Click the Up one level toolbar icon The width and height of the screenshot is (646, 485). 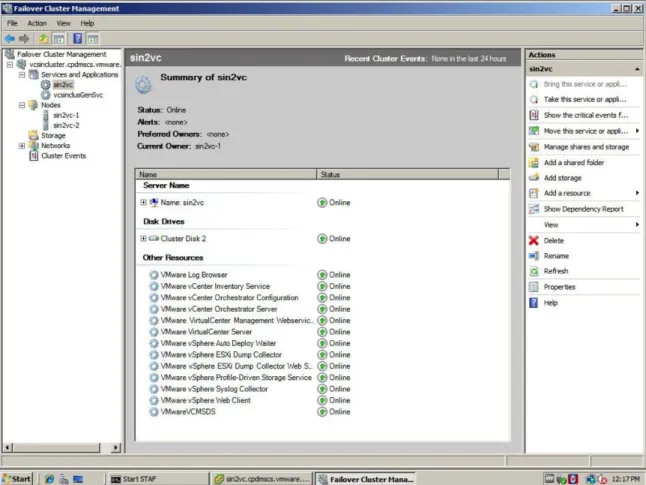[43, 39]
